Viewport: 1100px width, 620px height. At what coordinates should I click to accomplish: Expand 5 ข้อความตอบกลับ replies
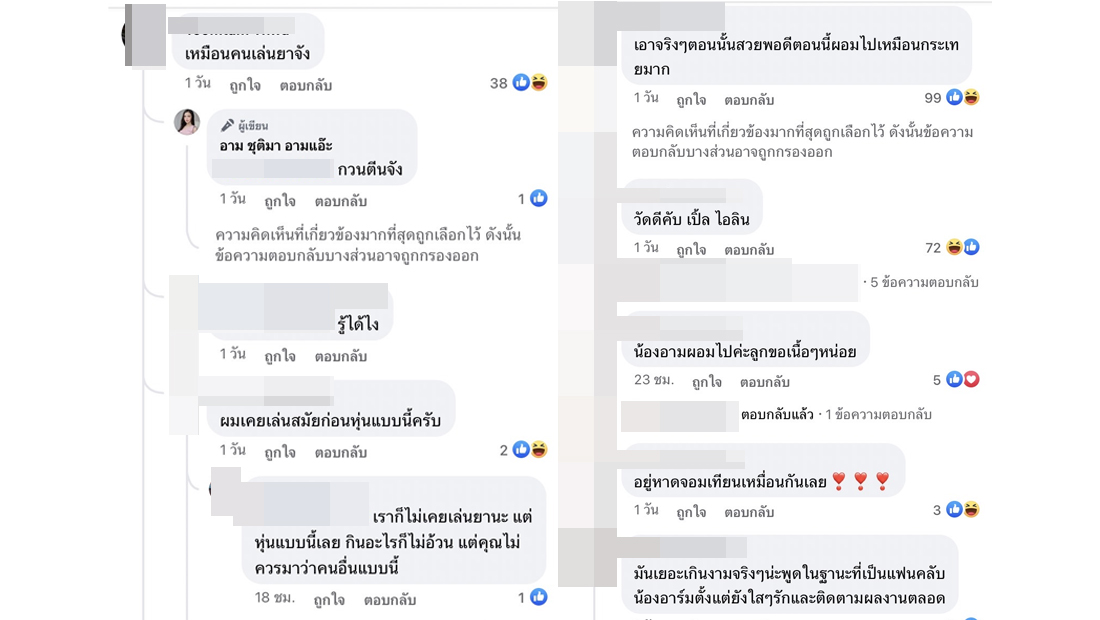point(924,282)
